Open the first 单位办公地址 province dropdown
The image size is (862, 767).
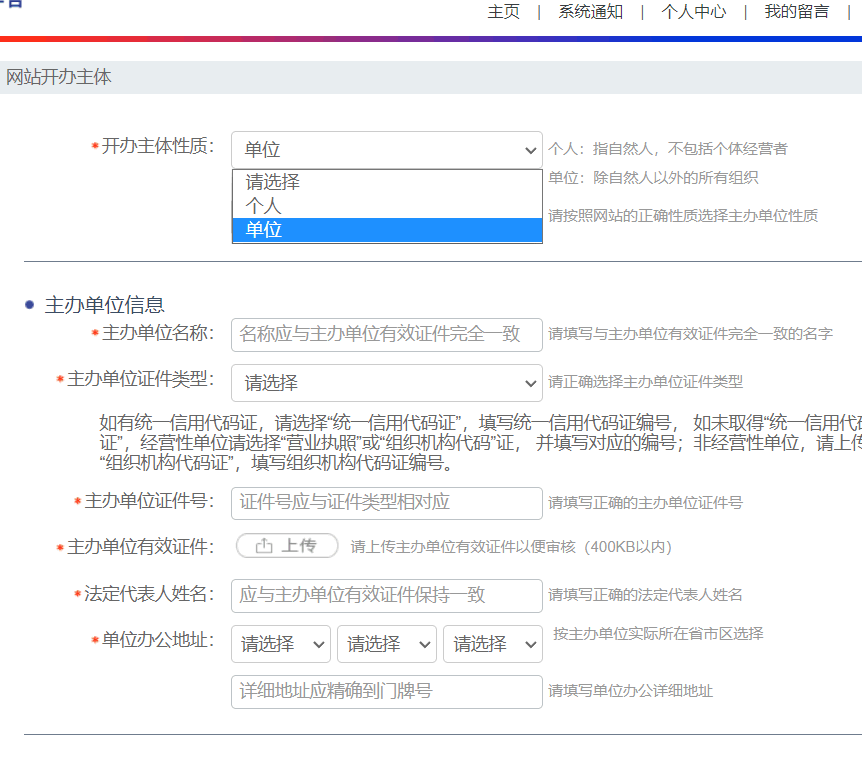pos(280,645)
